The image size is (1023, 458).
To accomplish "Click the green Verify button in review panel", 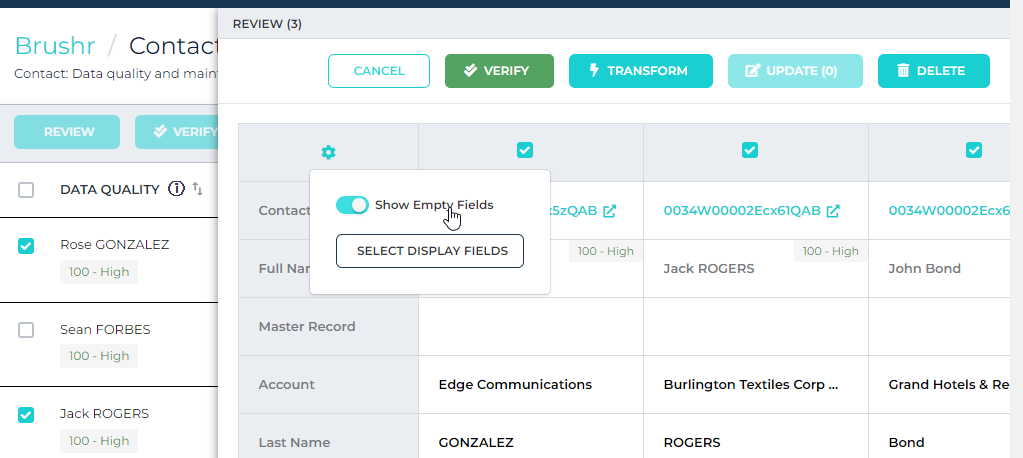I will tap(499, 71).
